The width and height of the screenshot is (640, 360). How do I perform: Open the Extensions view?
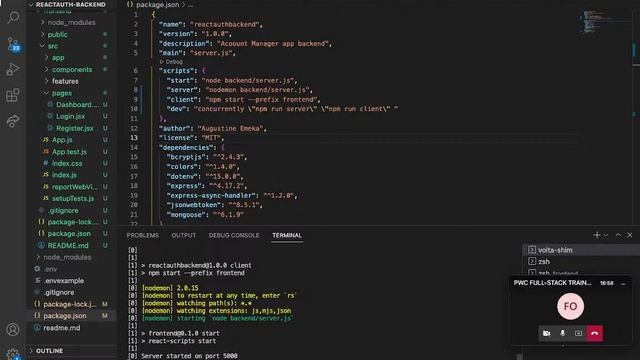[13, 95]
